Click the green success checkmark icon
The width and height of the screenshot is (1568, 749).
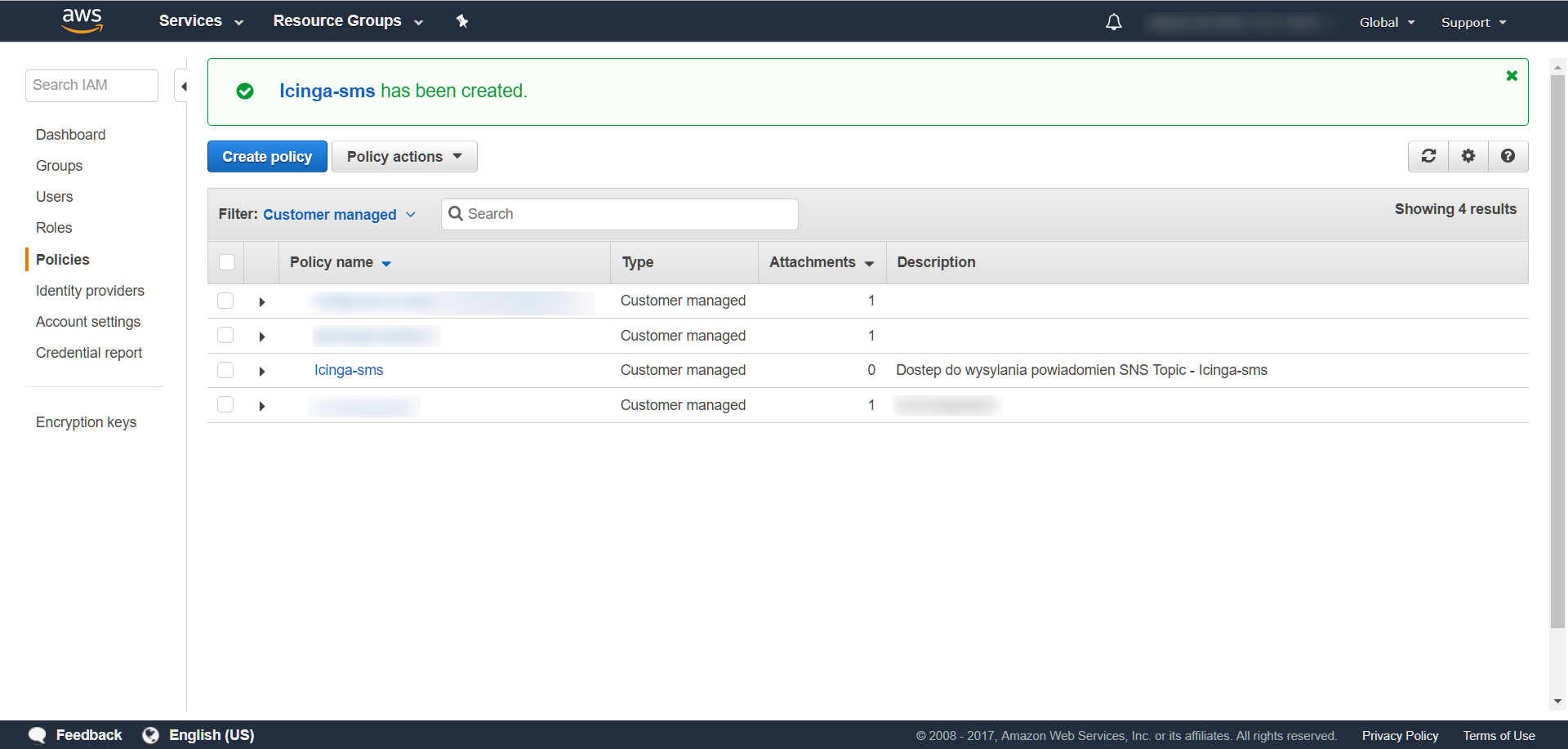tap(245, 91)
